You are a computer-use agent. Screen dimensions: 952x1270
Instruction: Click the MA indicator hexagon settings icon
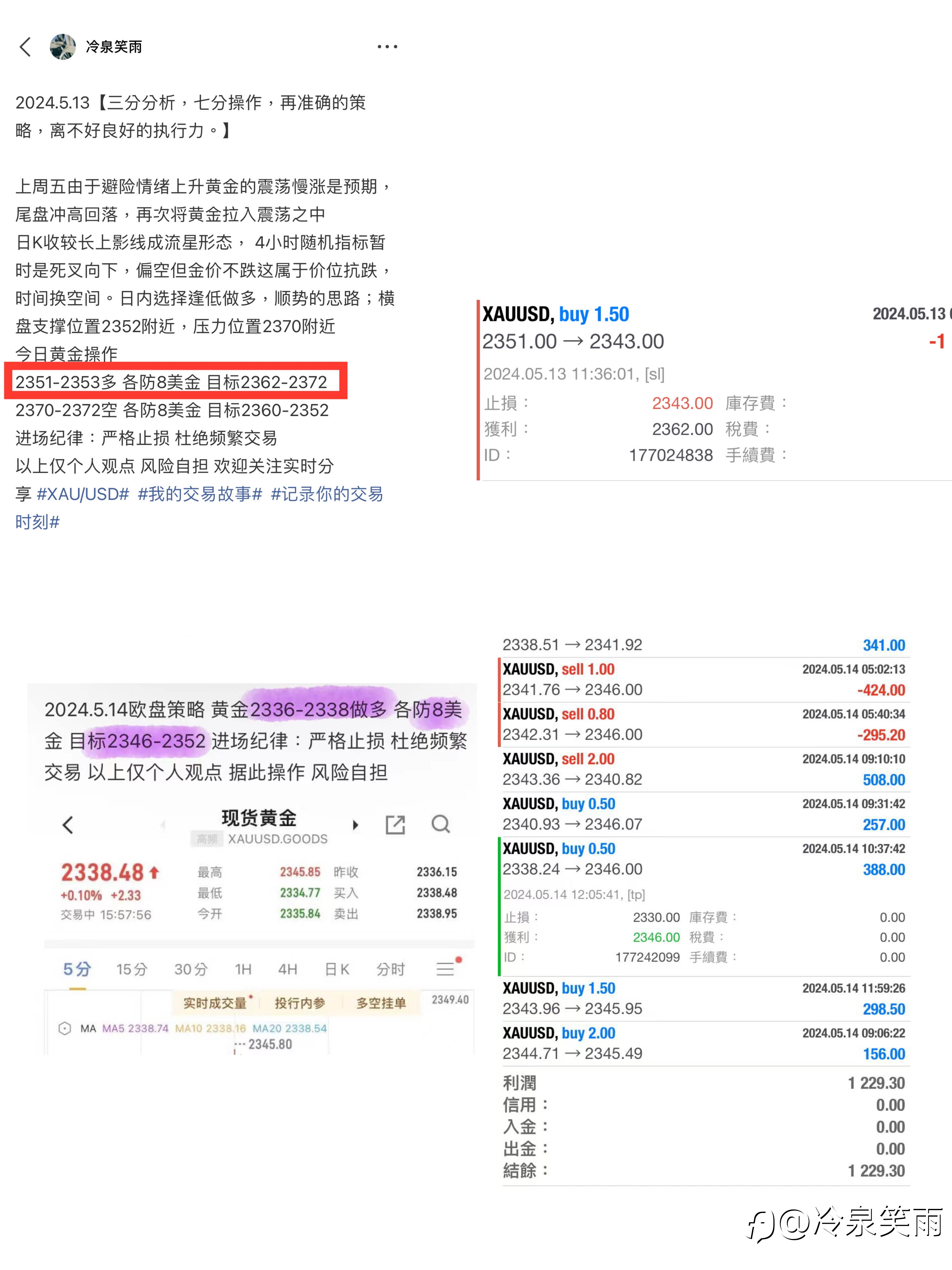coord(65,1028)
